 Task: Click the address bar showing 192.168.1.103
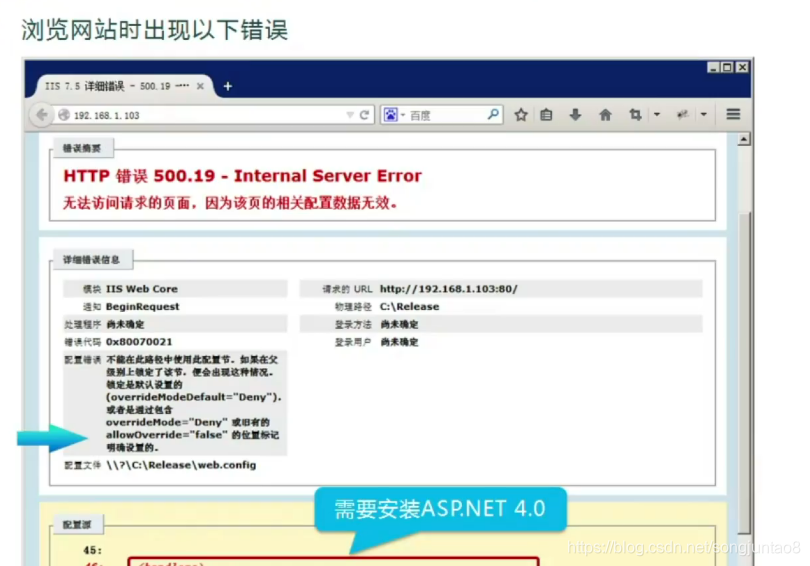(x=207, y=115)
